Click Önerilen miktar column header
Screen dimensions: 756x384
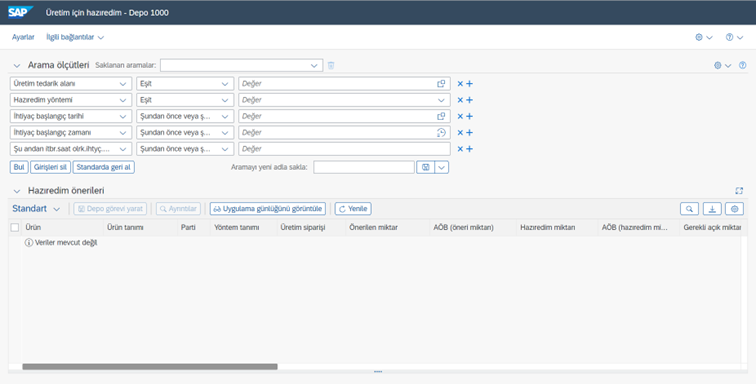(x=388, y=227)
